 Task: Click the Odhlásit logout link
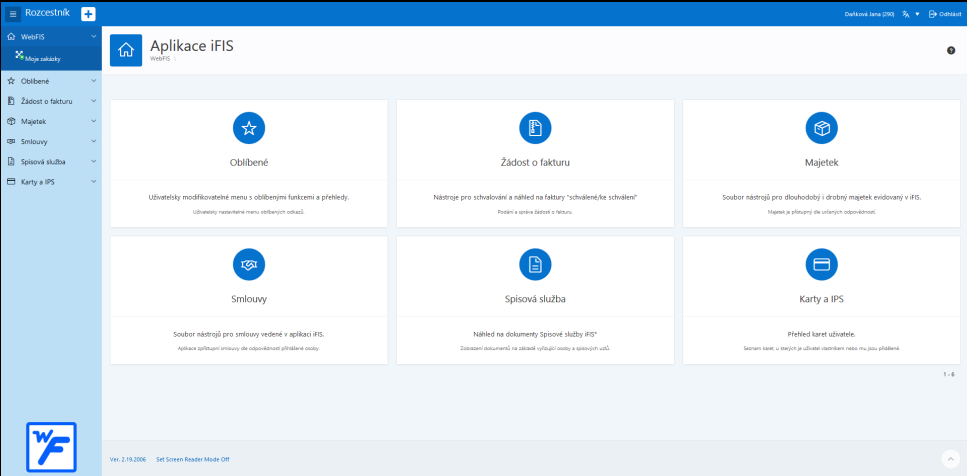[946, 14]
